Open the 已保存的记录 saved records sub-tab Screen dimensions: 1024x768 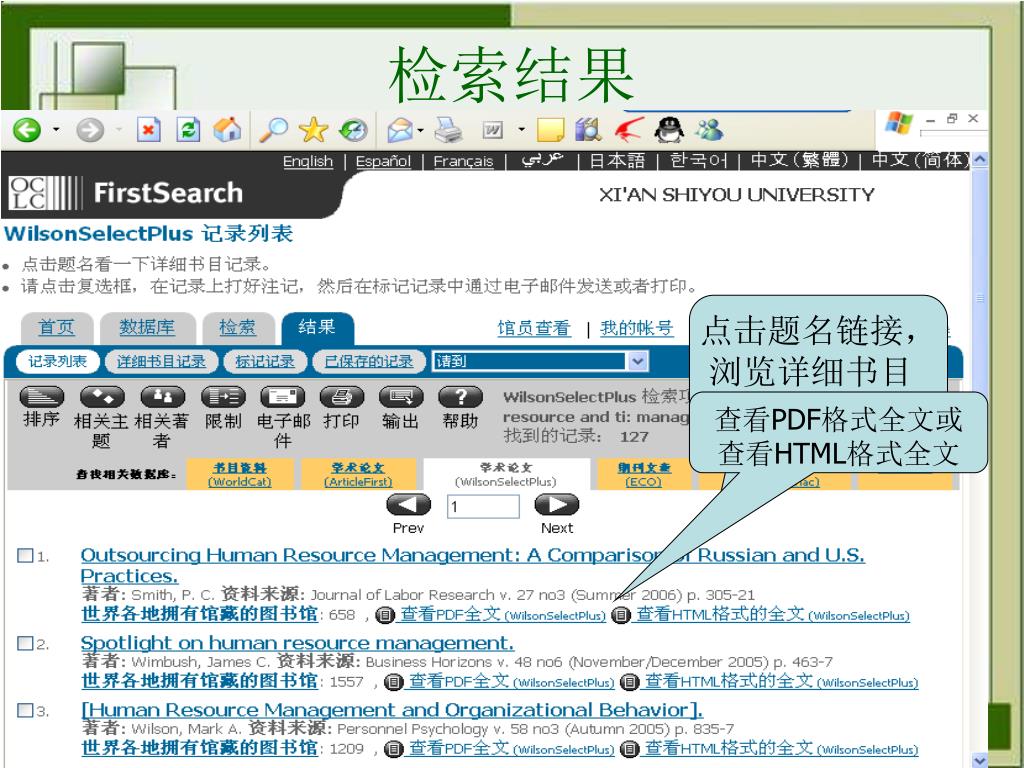pos(368,361)
